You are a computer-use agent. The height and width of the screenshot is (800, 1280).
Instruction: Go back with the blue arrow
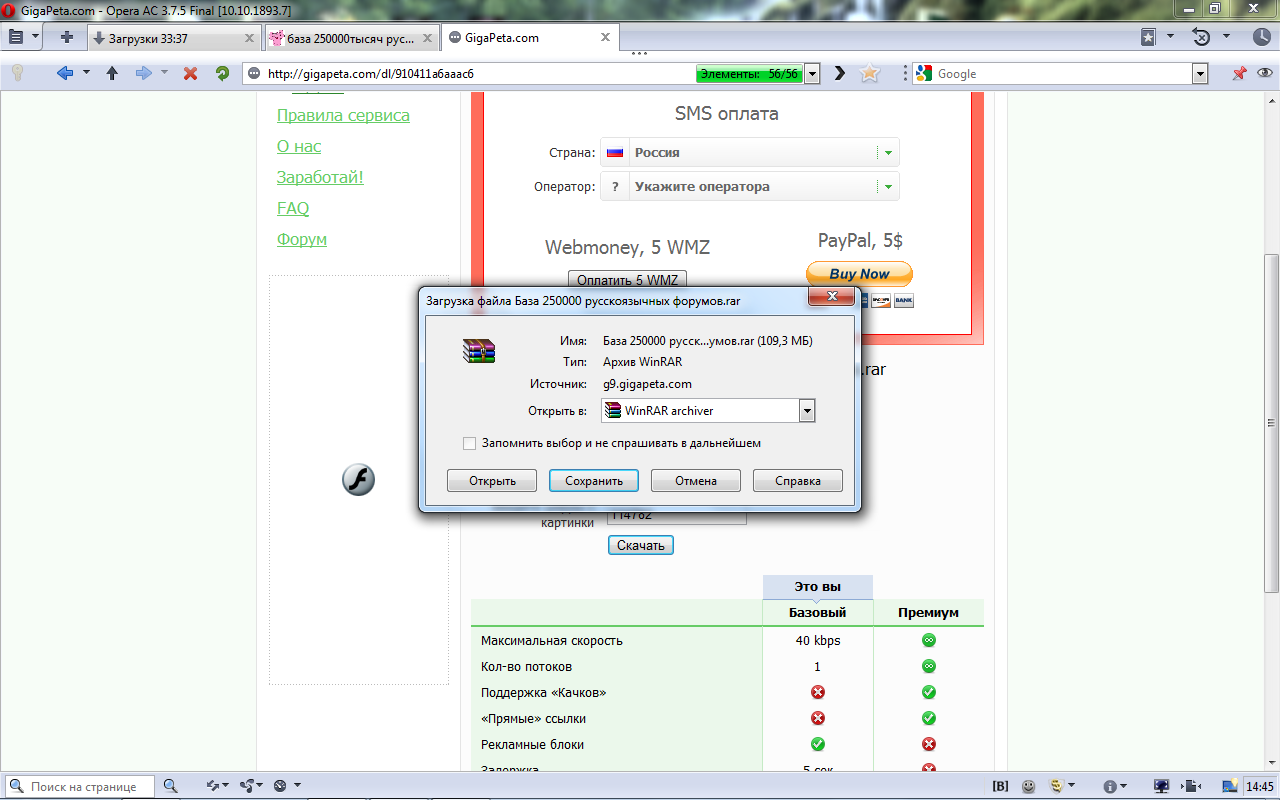(65, 73)
